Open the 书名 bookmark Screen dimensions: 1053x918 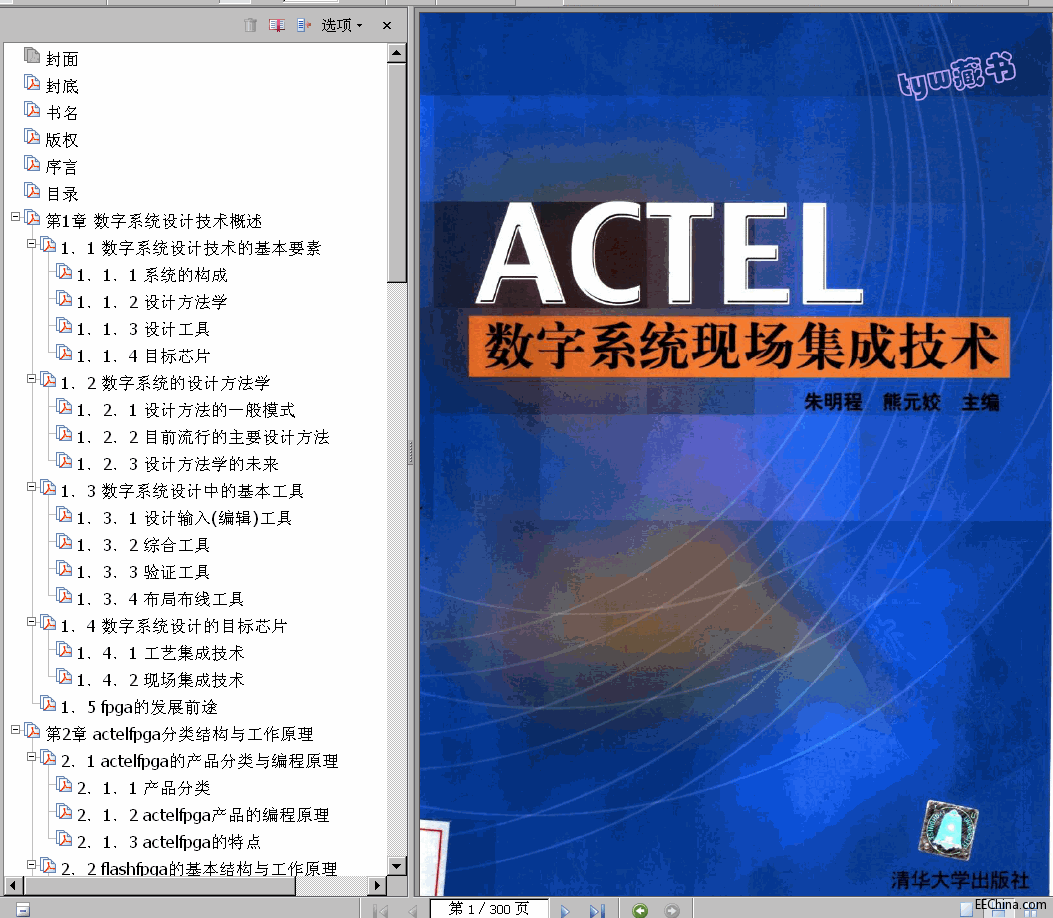pos(62,113)
